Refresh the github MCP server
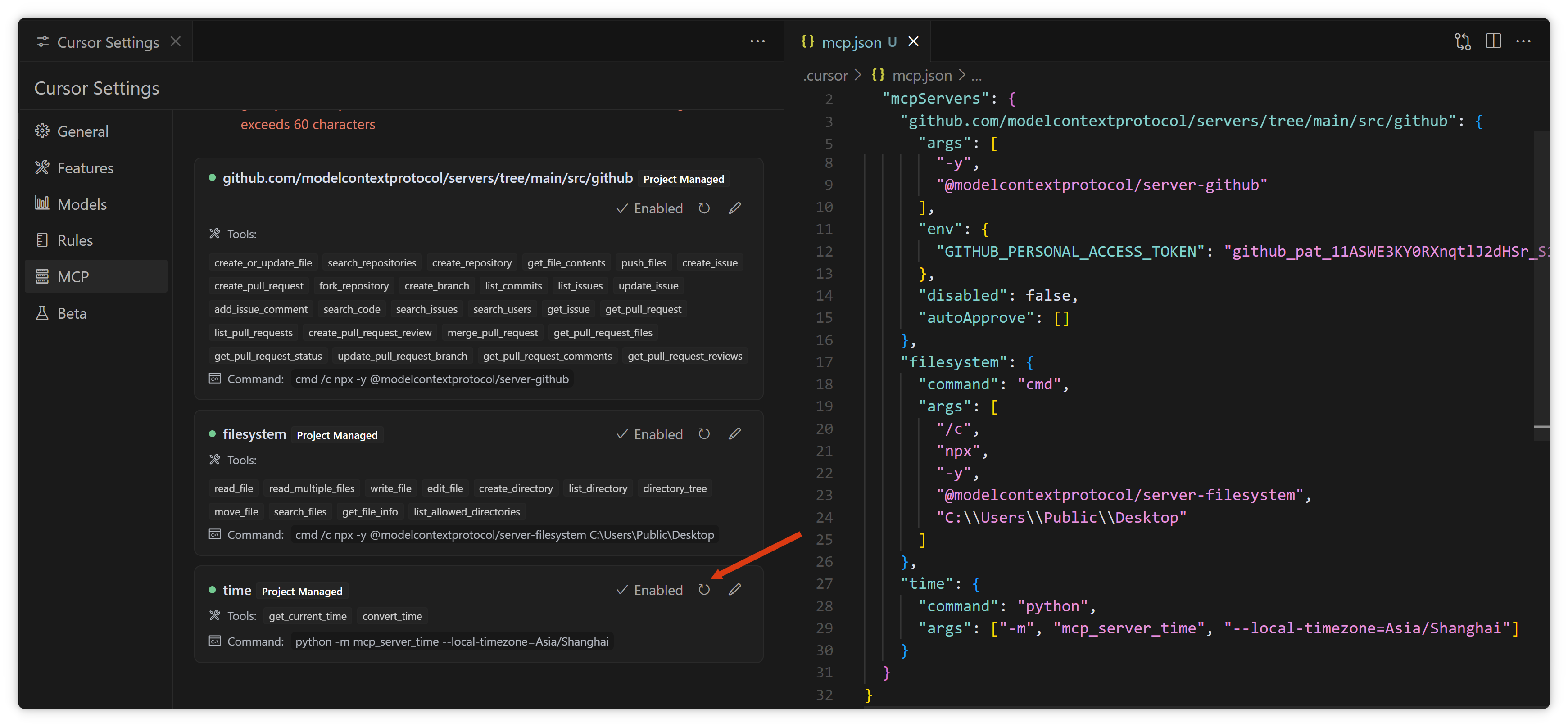 point(704,208)
